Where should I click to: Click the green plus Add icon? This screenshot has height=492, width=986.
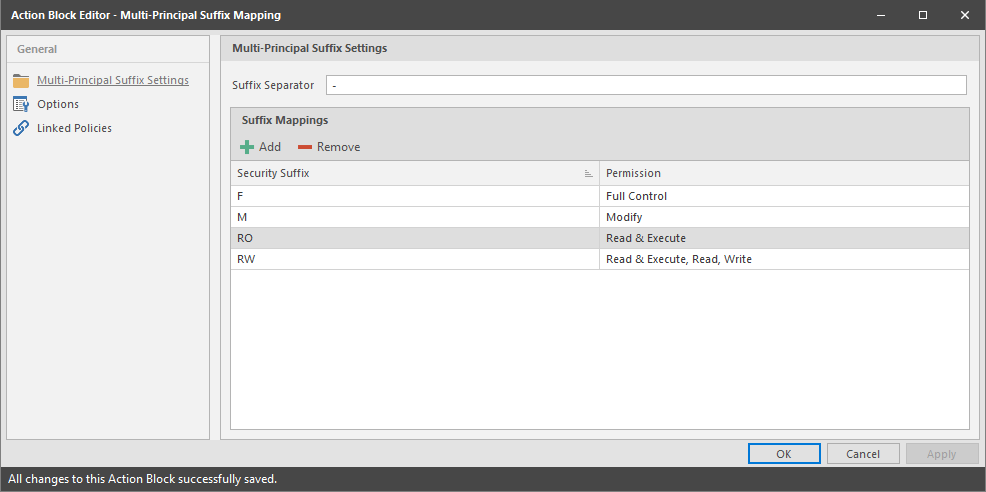coord(247,147)
